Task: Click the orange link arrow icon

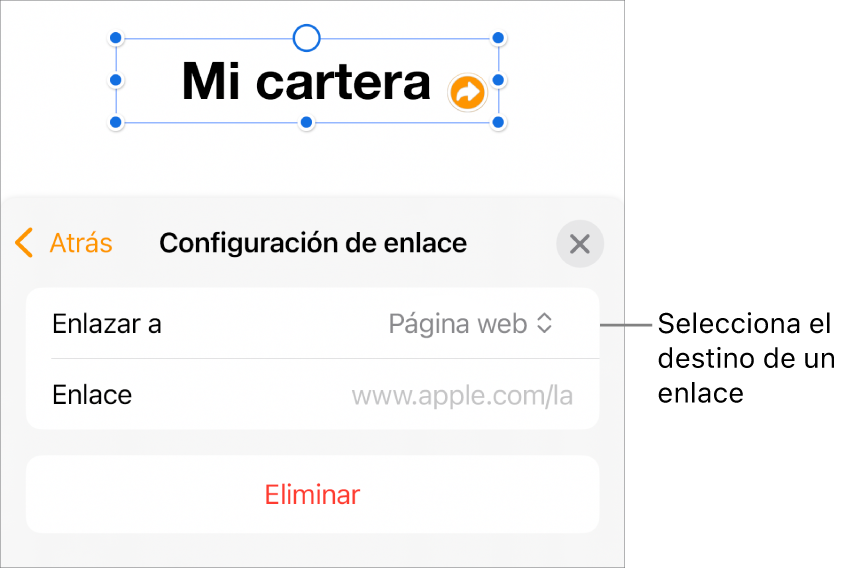Action: tap(467, 93)
